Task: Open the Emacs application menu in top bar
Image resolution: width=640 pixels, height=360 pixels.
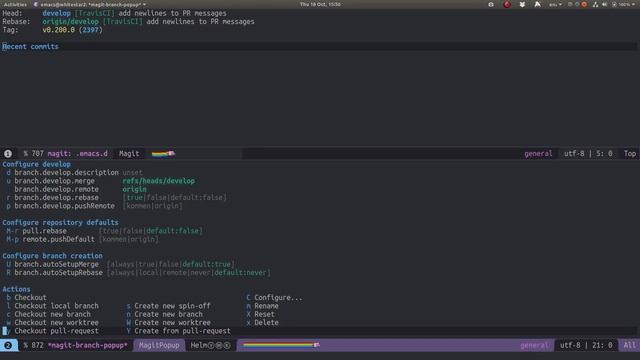Action: (x=90, y=4)
